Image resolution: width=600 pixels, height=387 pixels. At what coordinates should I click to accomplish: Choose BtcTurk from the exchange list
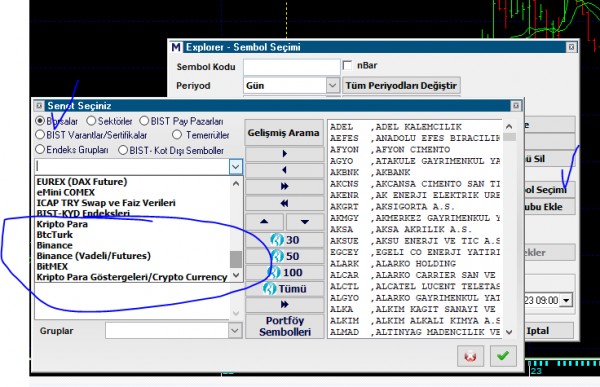(55, 235)
